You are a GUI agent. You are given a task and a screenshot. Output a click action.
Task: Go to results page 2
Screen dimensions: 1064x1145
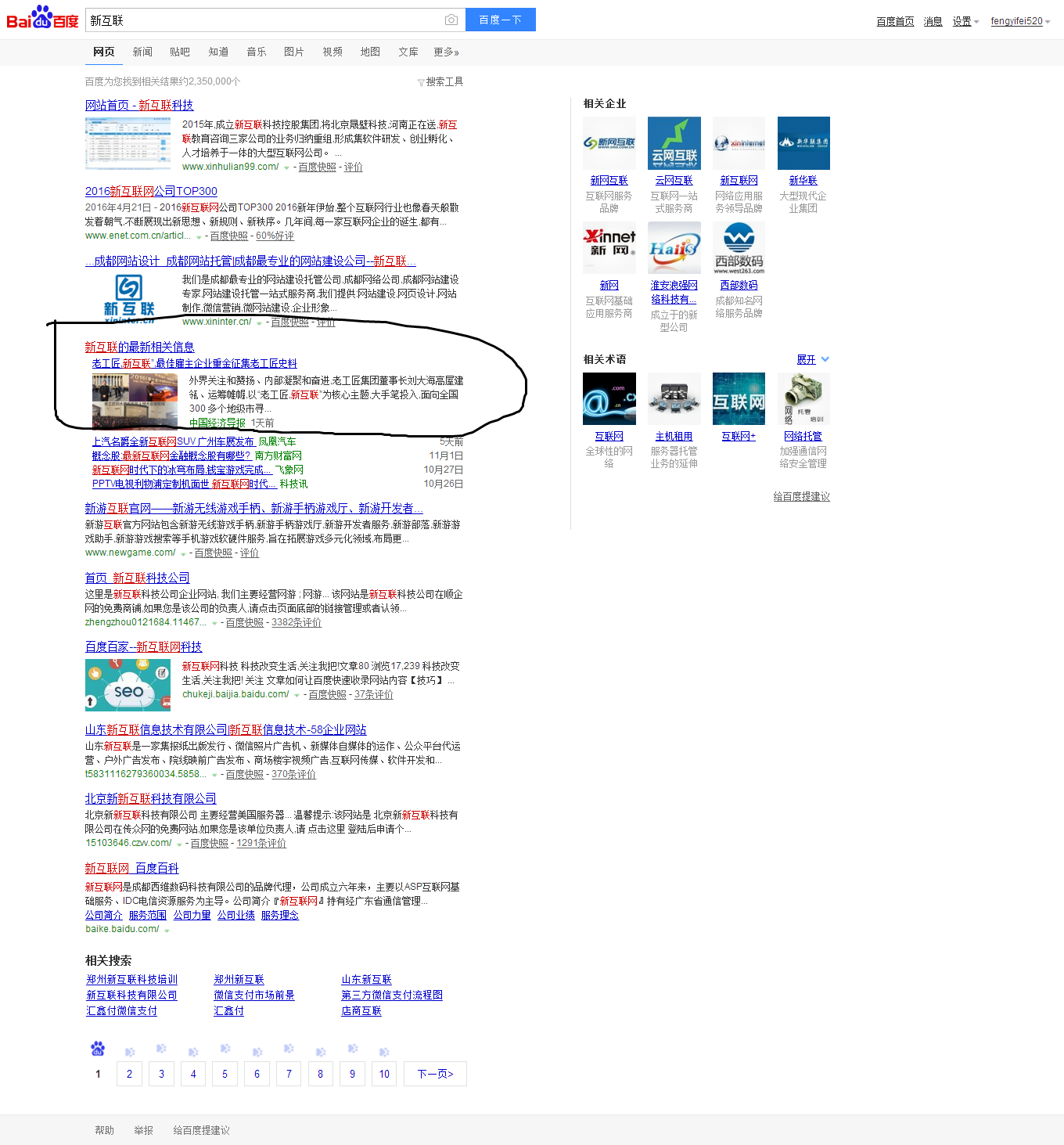(x=129, y=1074)
